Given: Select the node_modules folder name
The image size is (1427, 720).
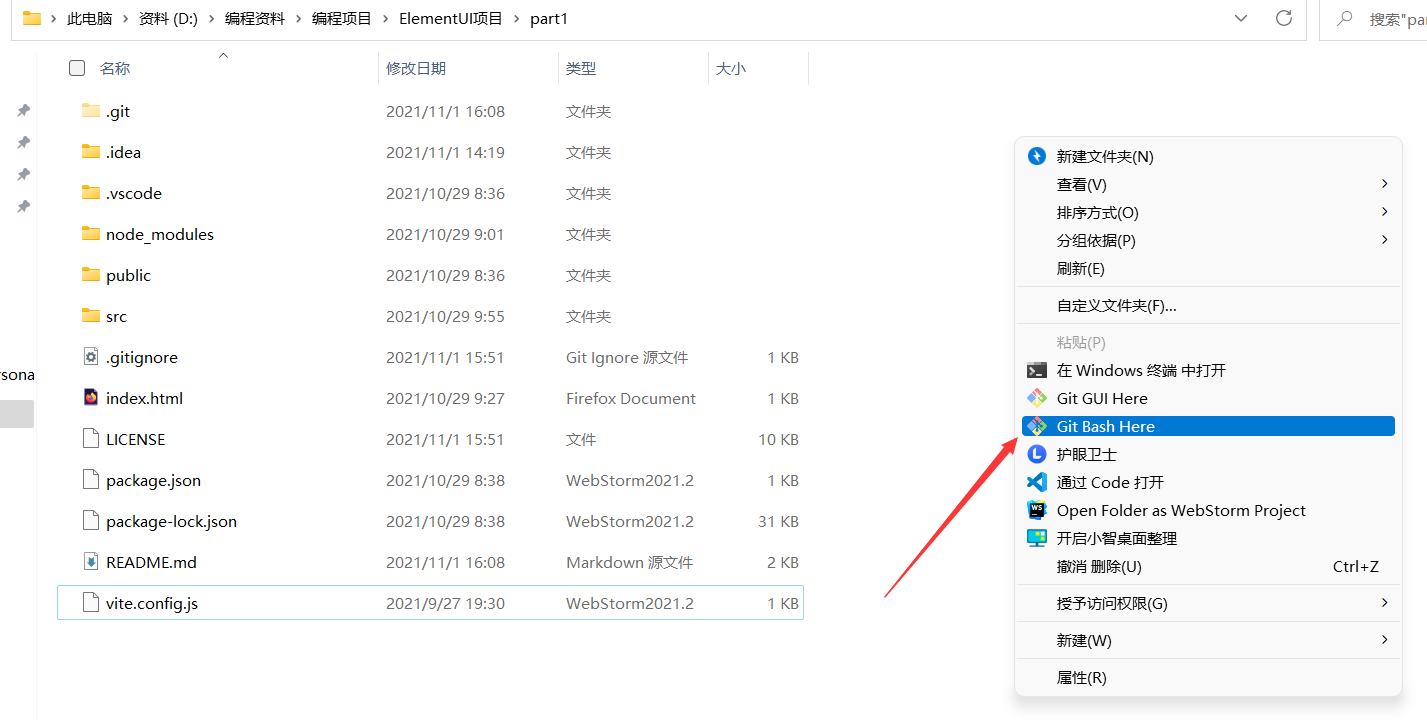Looking at the screenshot, I should point(160,234).
